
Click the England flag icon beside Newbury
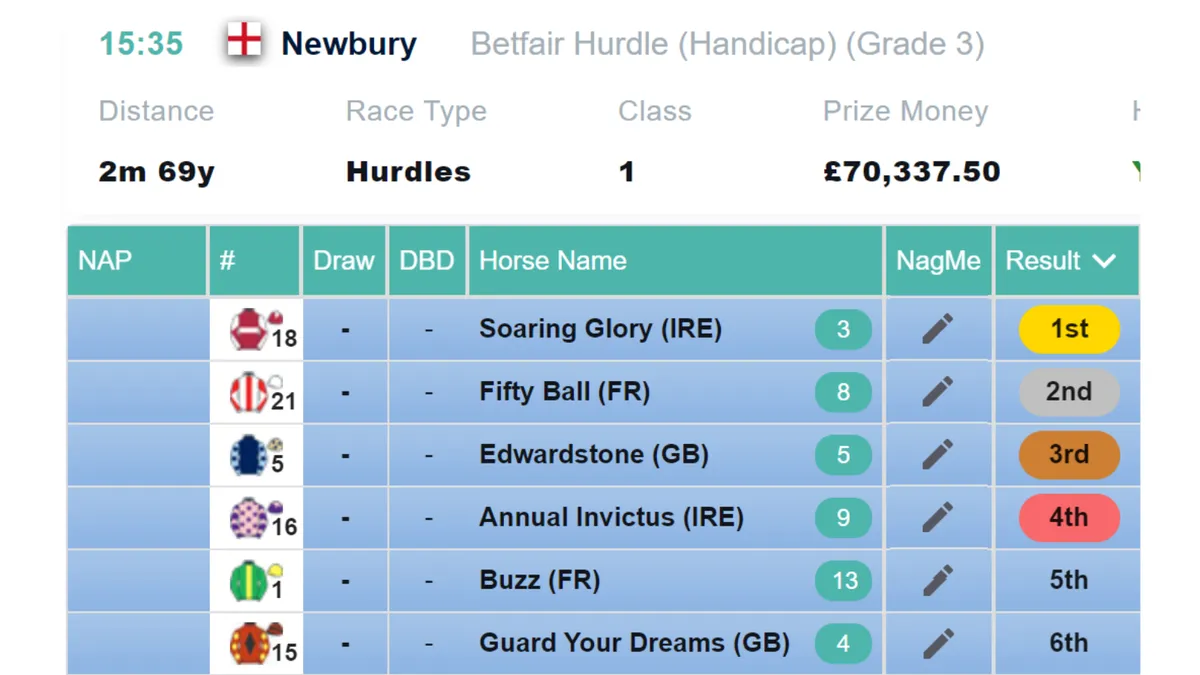pos(243,42)
